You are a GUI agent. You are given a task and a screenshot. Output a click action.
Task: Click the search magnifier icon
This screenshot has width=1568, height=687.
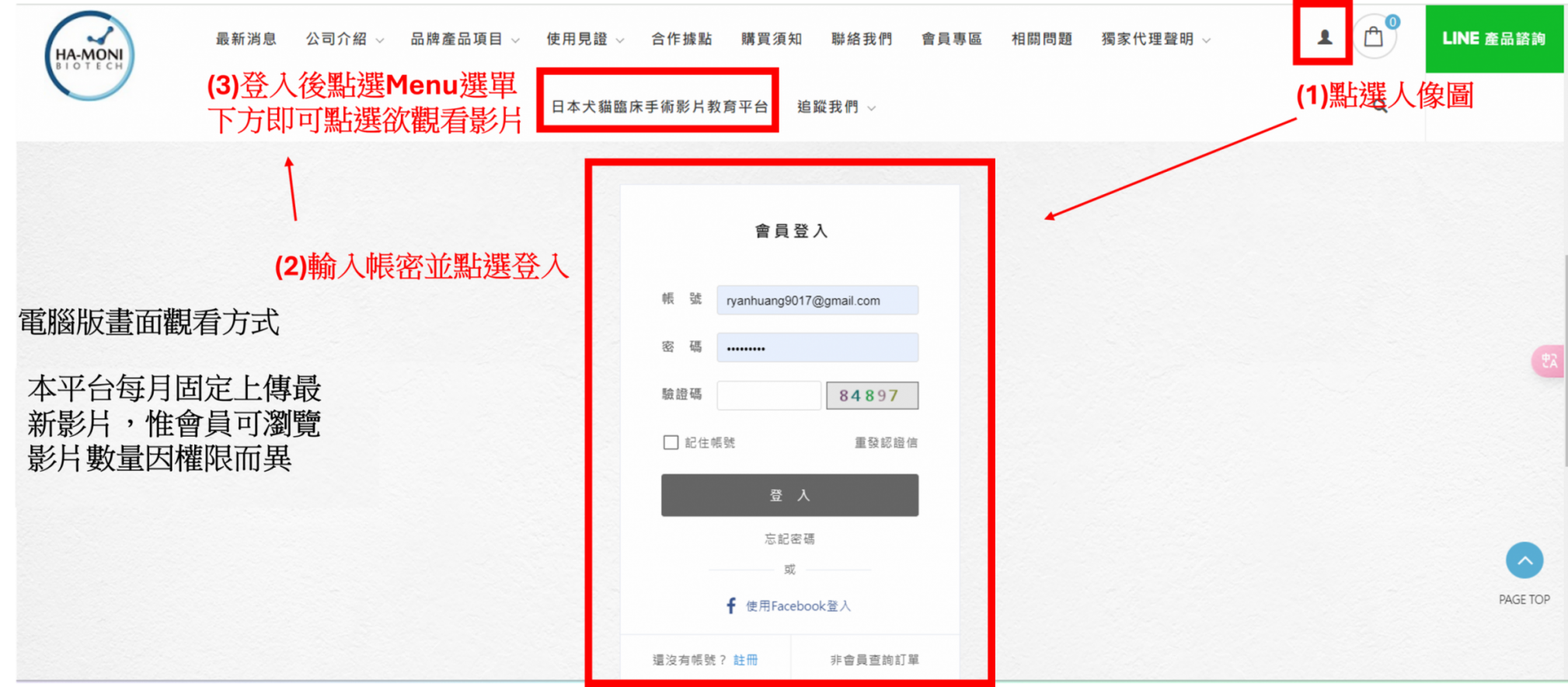[1379, 106]
